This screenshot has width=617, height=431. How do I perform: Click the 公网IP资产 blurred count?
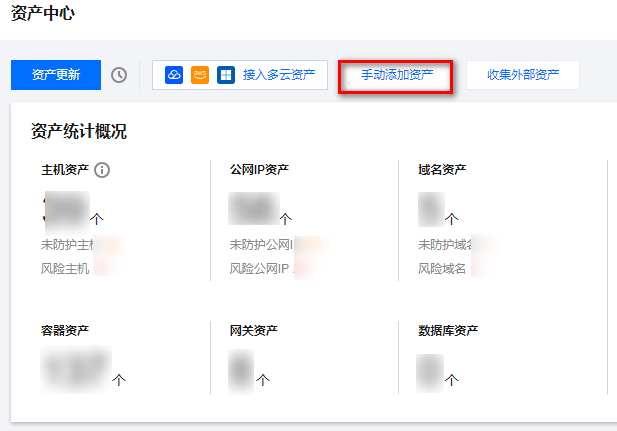(x=254, y=209)
